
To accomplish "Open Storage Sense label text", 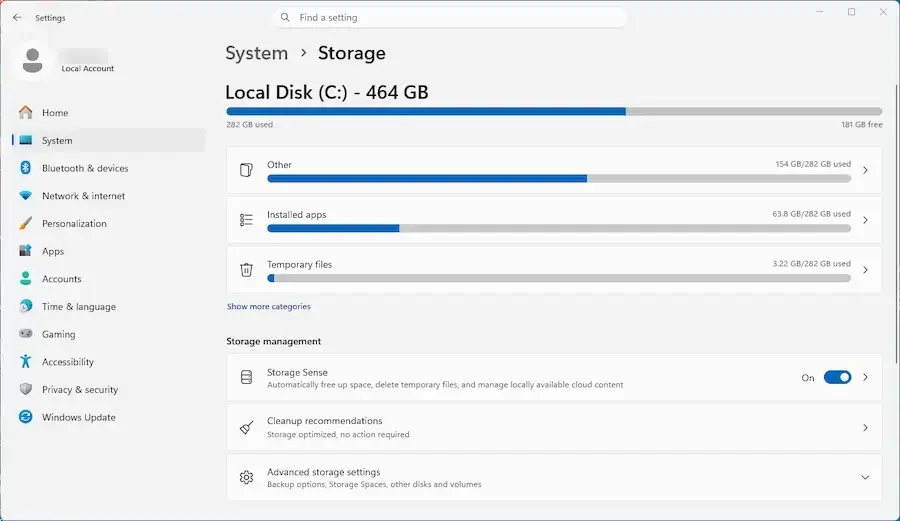I will click(x=297, y=372).
